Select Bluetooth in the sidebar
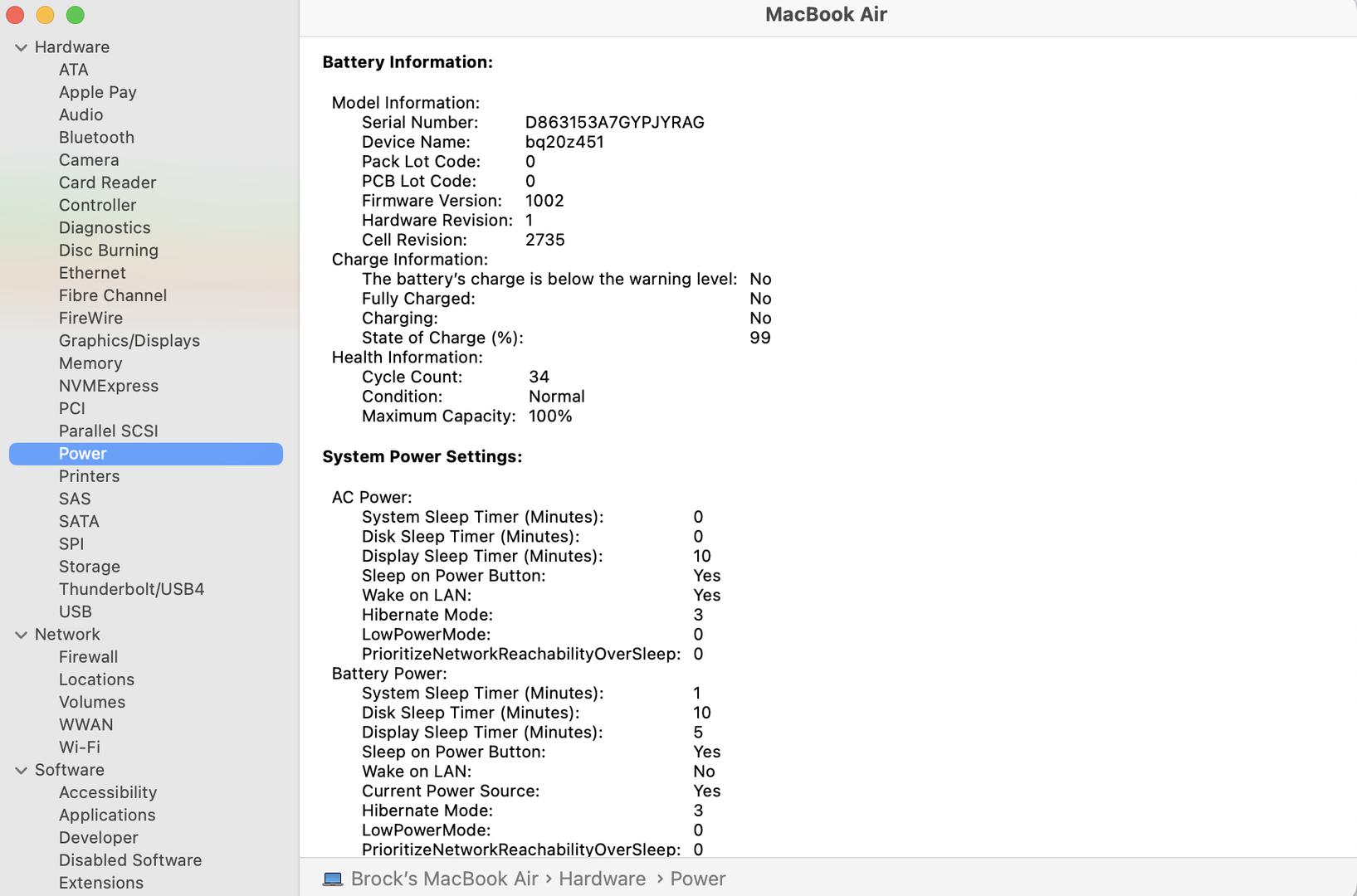 click(x=96, y=138)
